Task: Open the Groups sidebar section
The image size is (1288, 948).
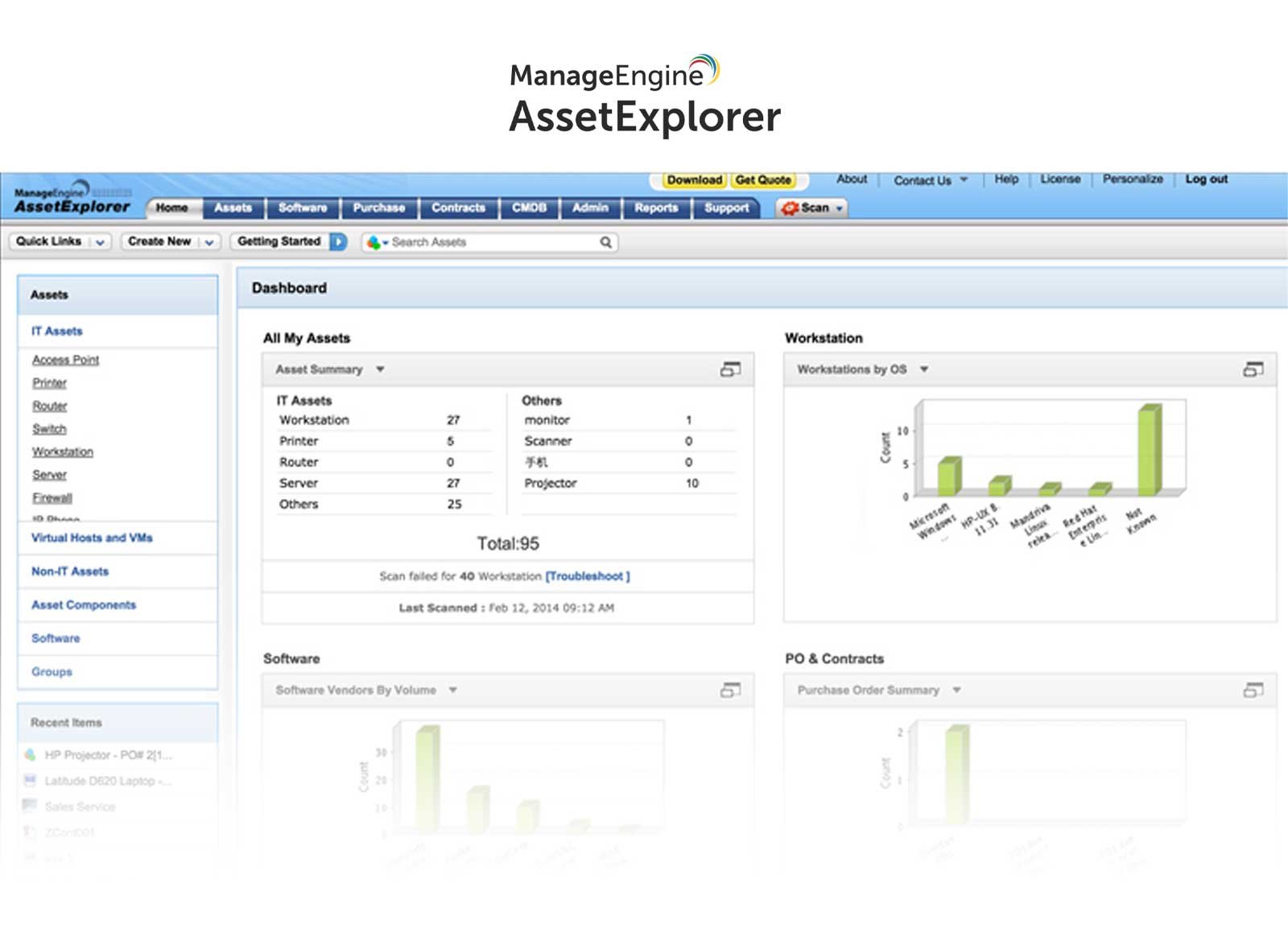Action: [x=52, y=672]
